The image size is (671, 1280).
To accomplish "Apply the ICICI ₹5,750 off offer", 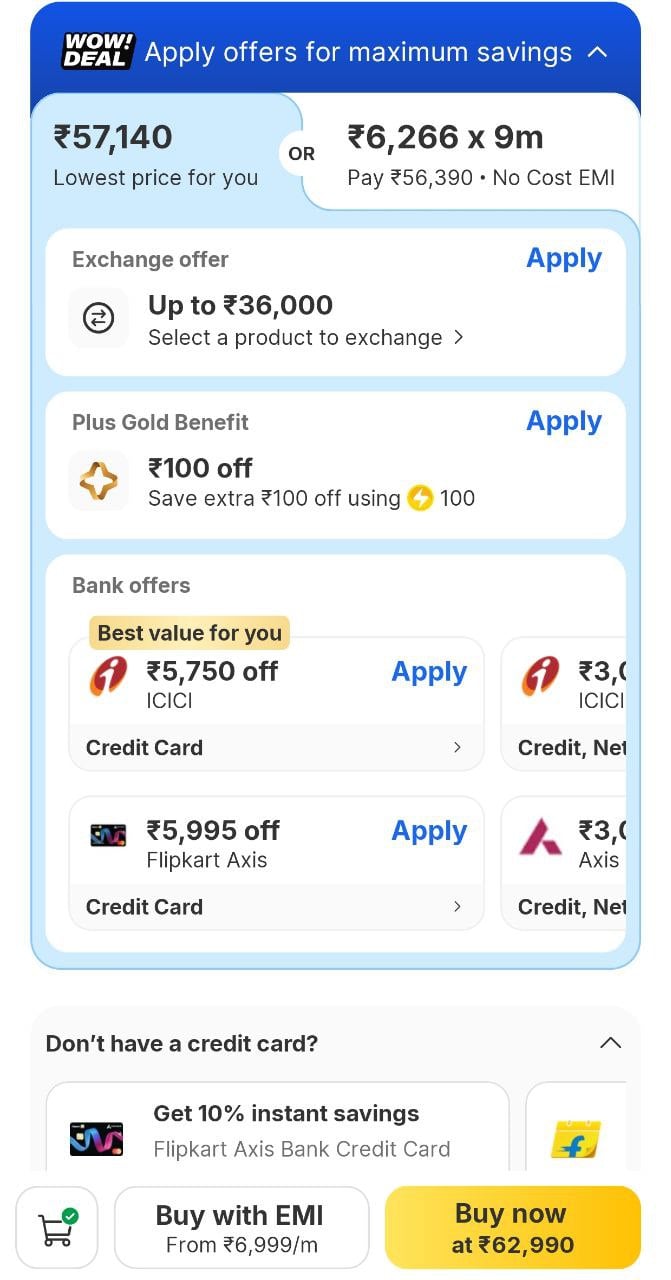I will click(x=429, y=672).
